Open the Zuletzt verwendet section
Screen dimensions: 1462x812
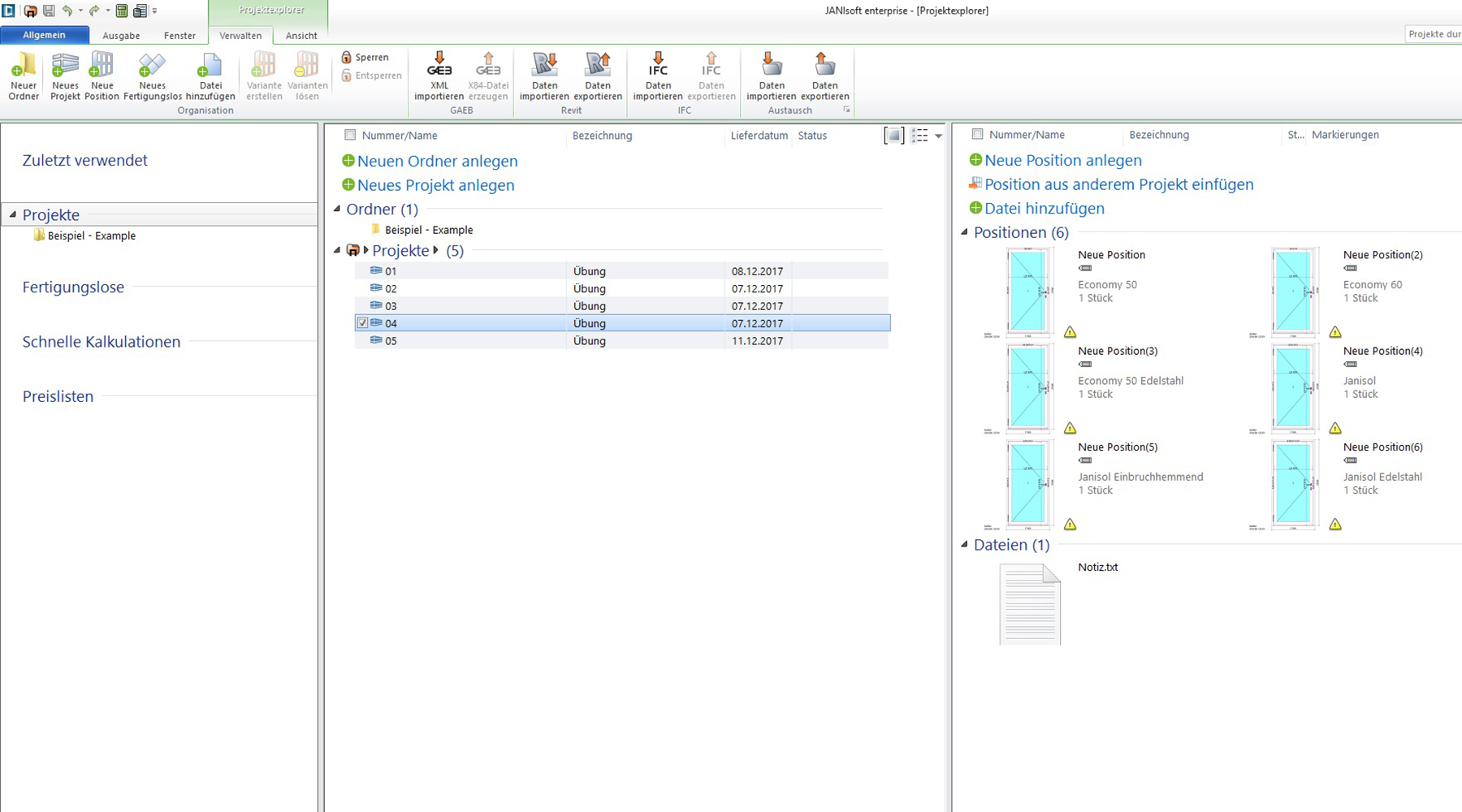coord(85,160)
